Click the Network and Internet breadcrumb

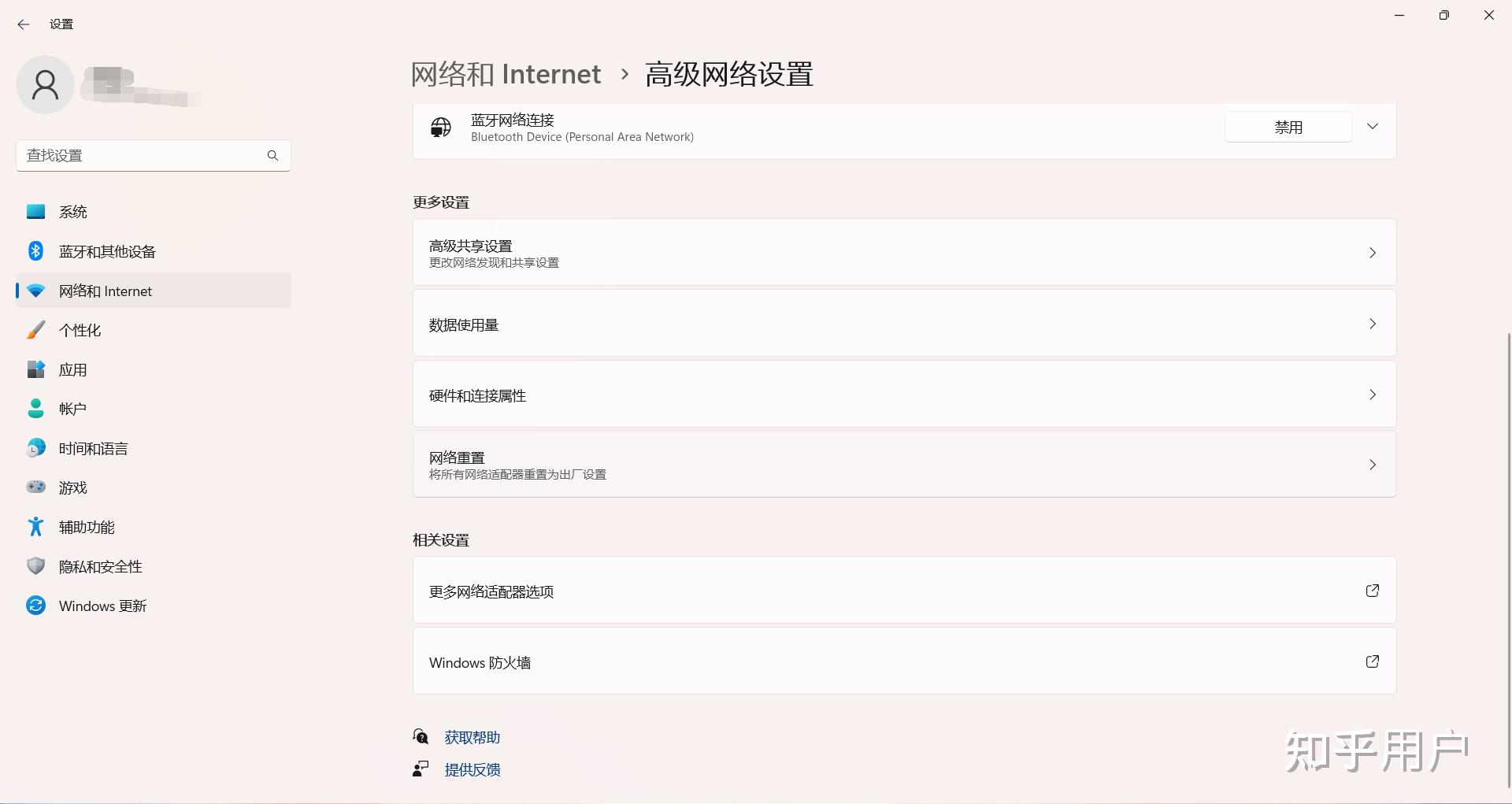point(506,74)
